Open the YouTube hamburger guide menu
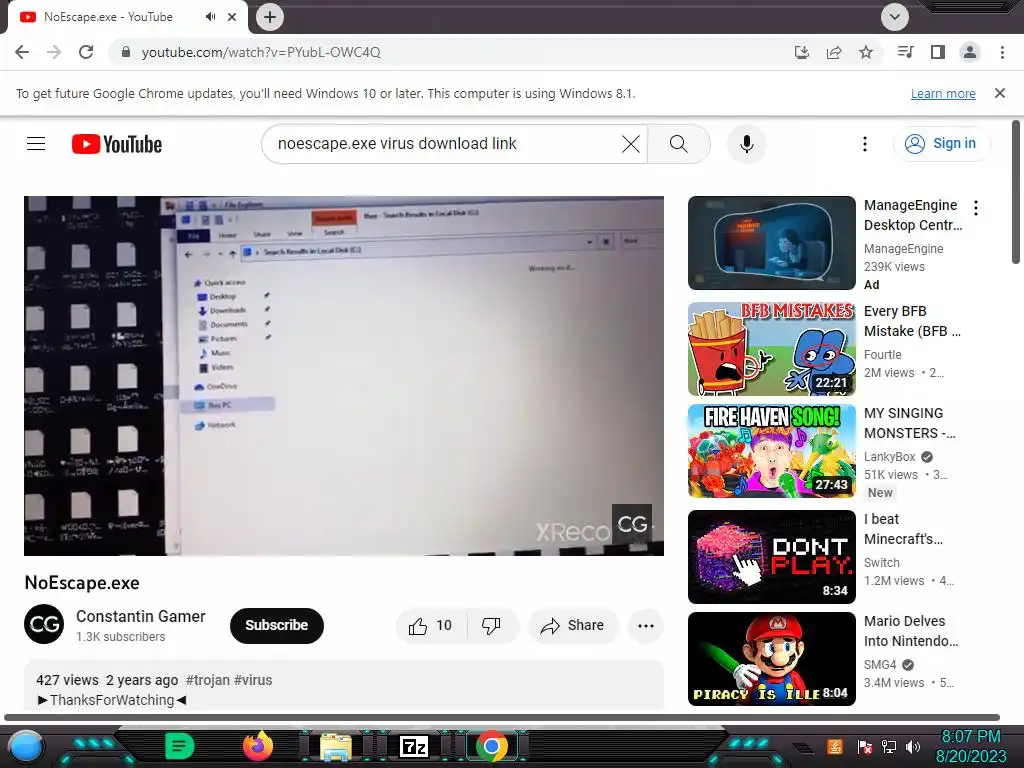The image size is (1024, 768). click(x=36, y=144)
